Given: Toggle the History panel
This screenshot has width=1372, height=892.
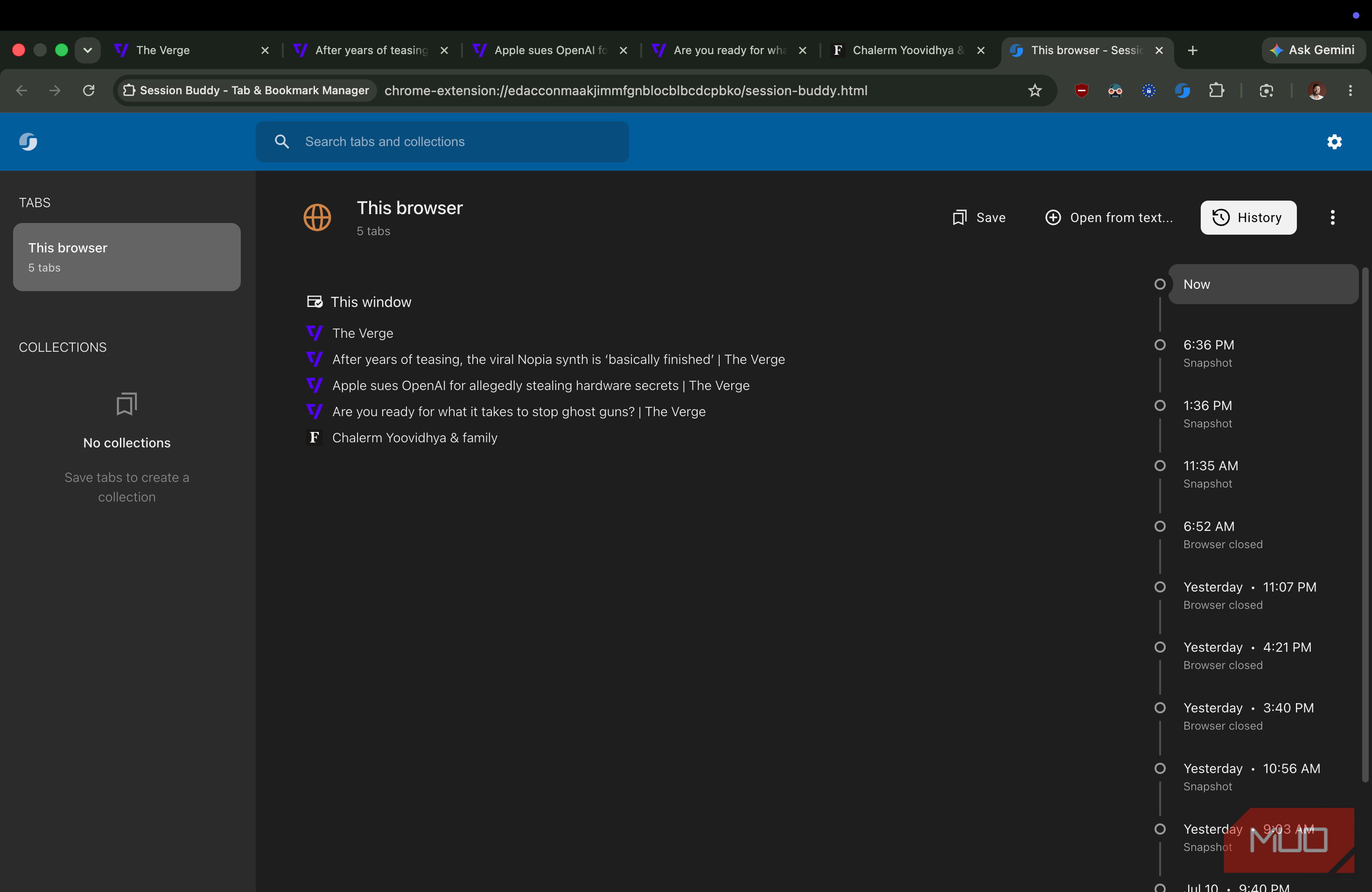Looking at the screenshot, I should [x=1248, y=217].
